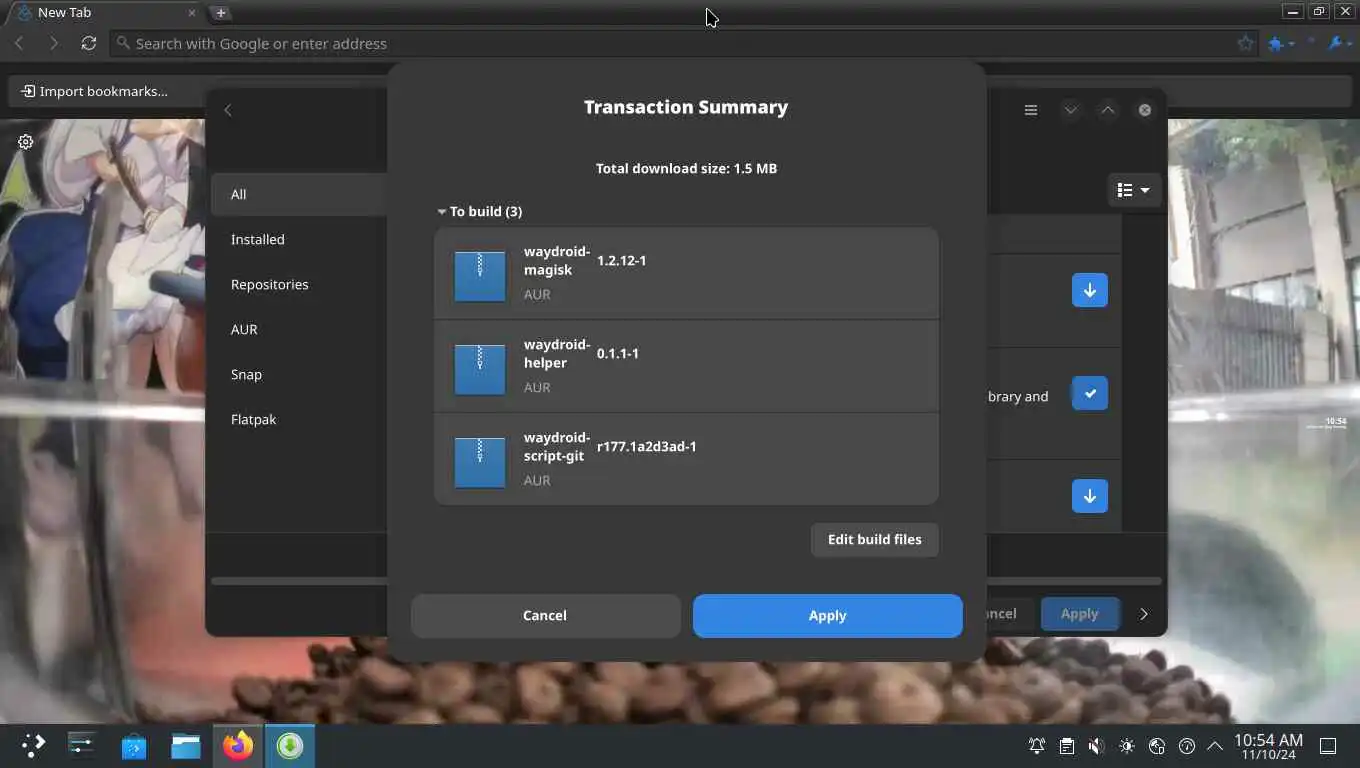Click the package manager down chevron window button
This screenshot has height=768, width=1360.
pyautogui.click(x=1070, y=110)
